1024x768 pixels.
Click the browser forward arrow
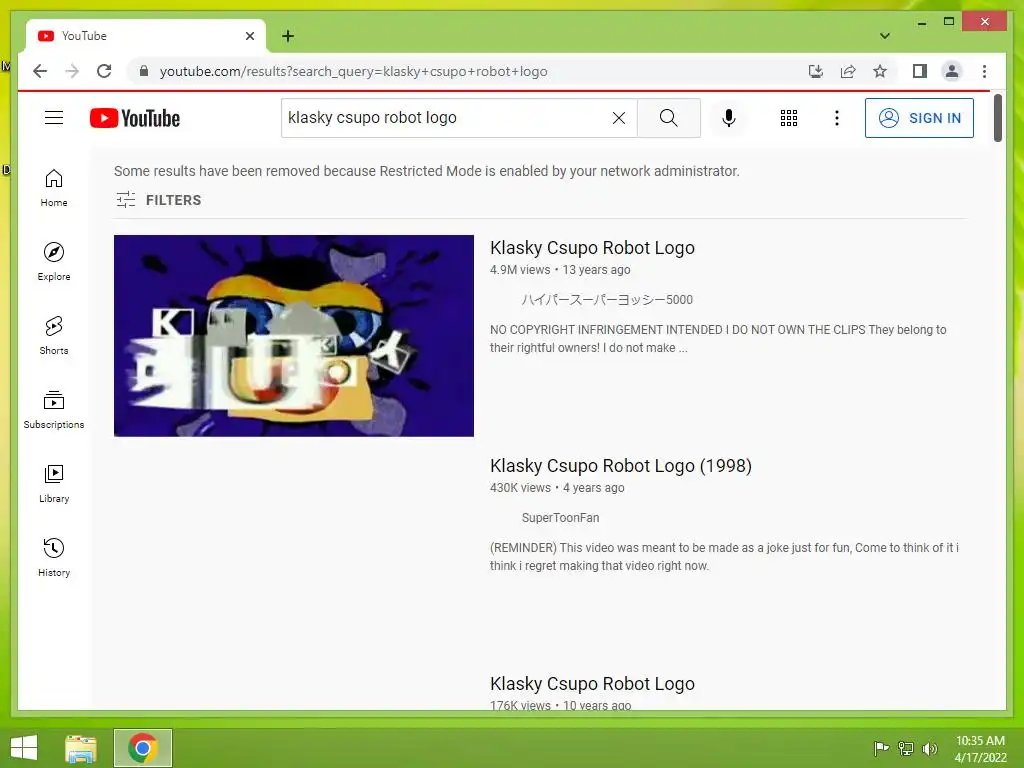(72, 71)
